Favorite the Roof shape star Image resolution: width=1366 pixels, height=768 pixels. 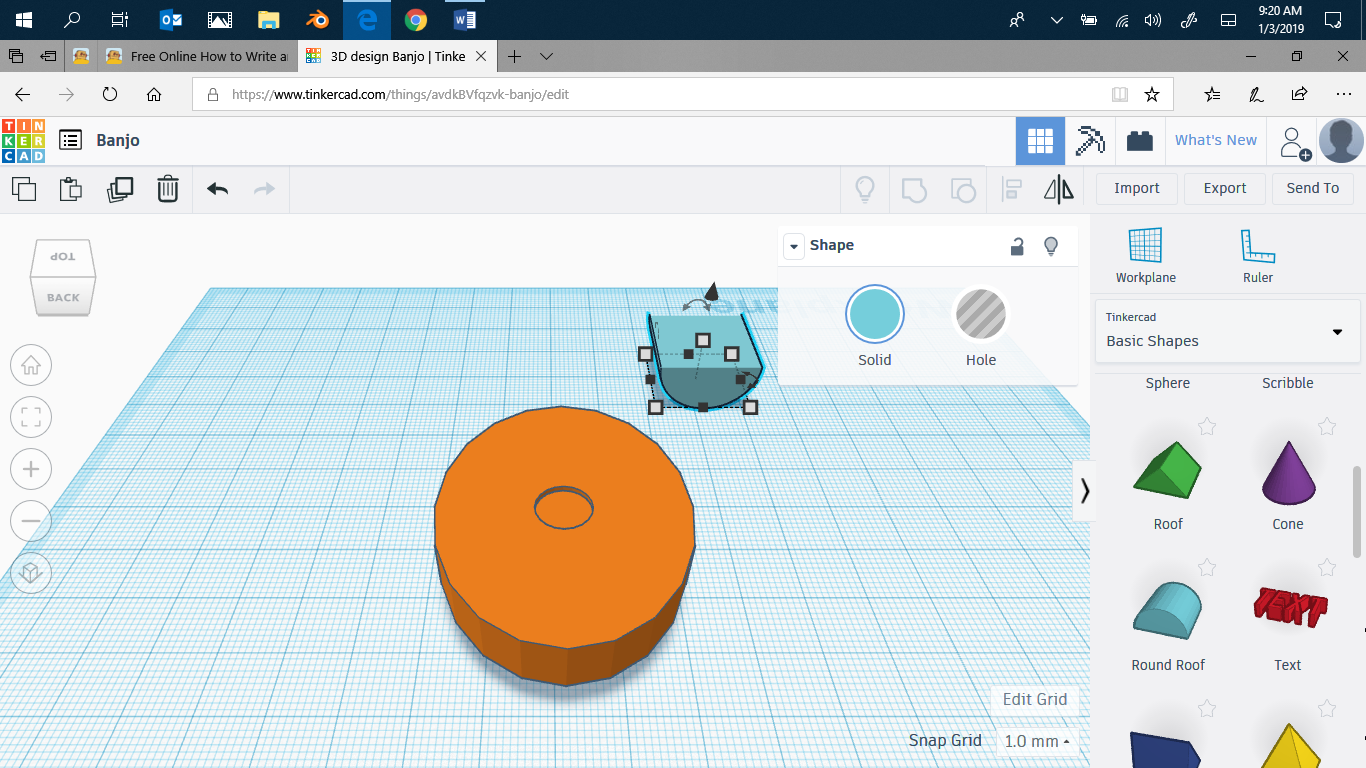(1207, 427)
